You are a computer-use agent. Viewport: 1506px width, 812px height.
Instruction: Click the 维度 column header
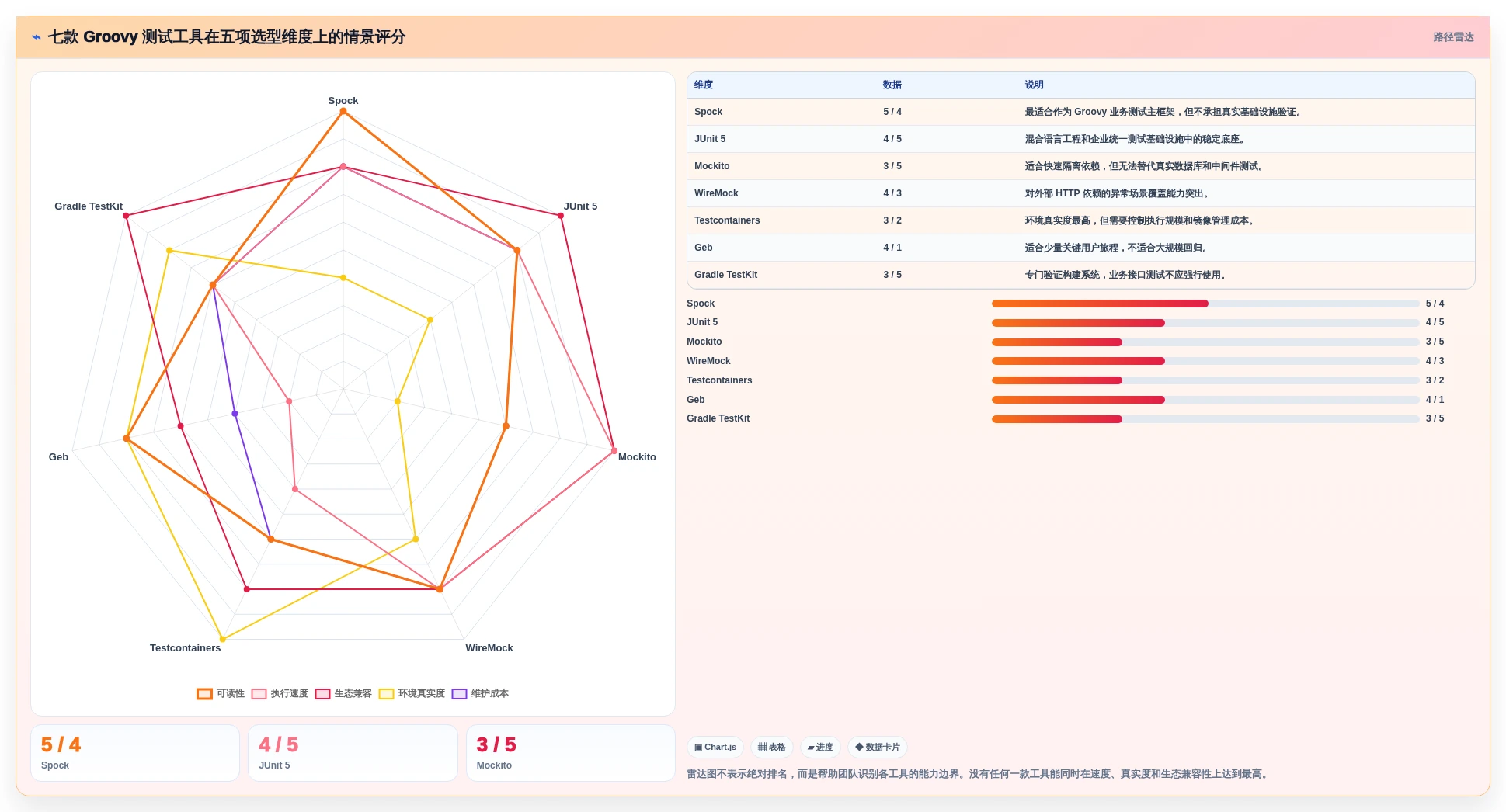pyautogui.click(x=704, y=85)
